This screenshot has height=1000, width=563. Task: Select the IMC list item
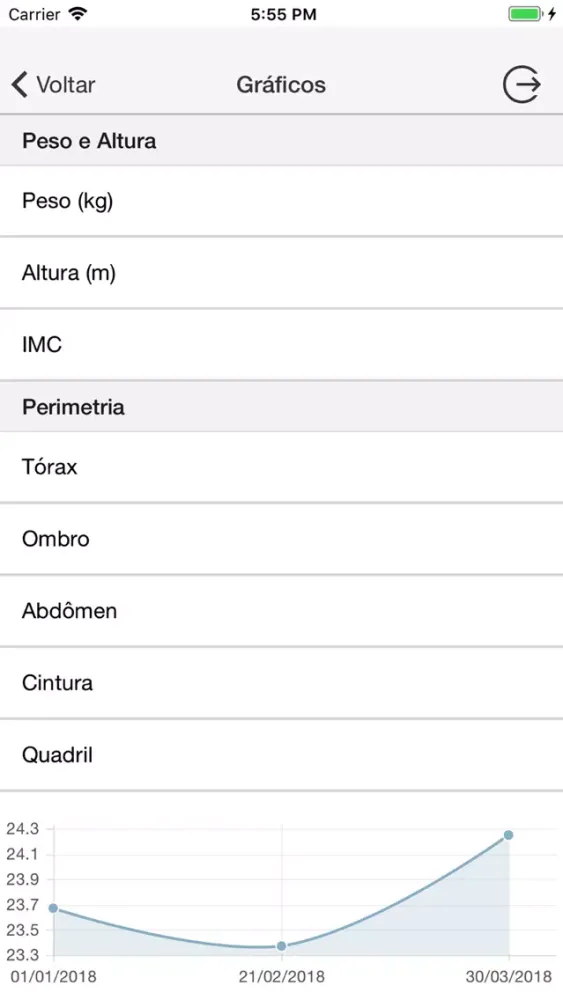pos(281,344)
